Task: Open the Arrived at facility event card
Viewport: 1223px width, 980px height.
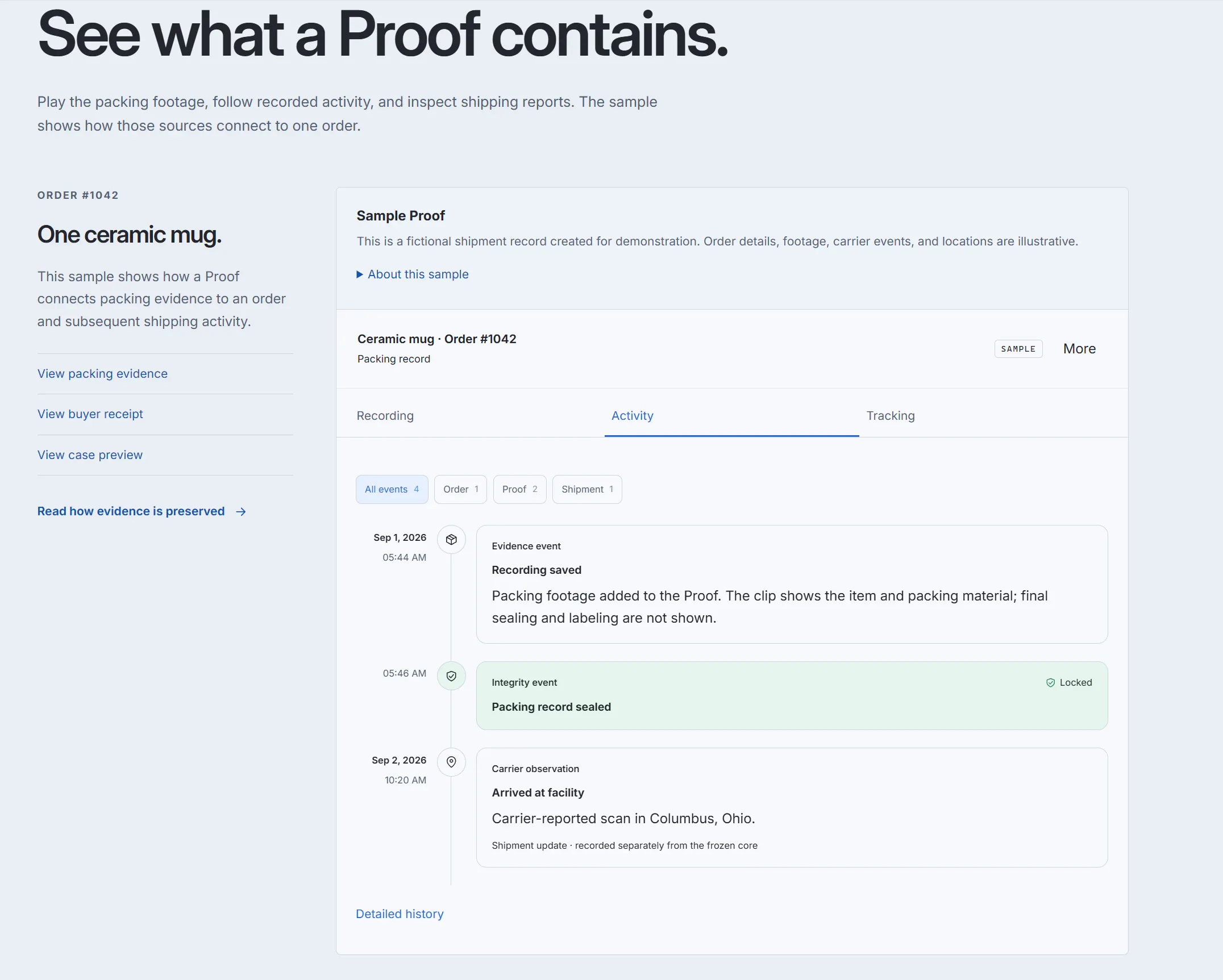Action: [x=792, y=807]
